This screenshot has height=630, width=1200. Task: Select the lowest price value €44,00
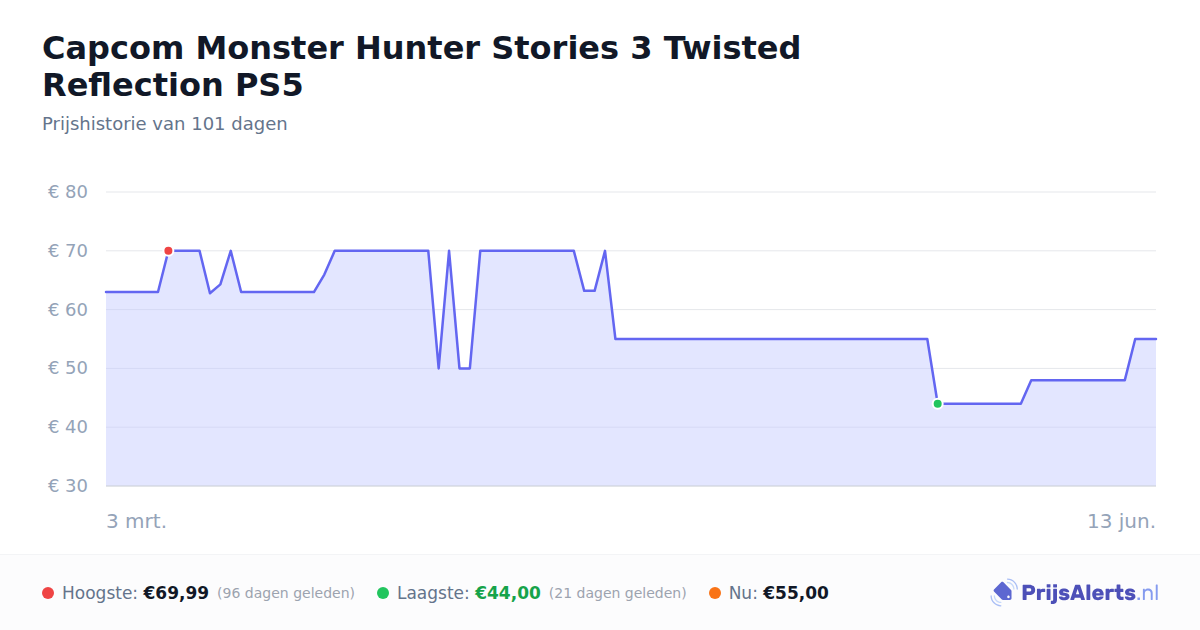[508, 593]
